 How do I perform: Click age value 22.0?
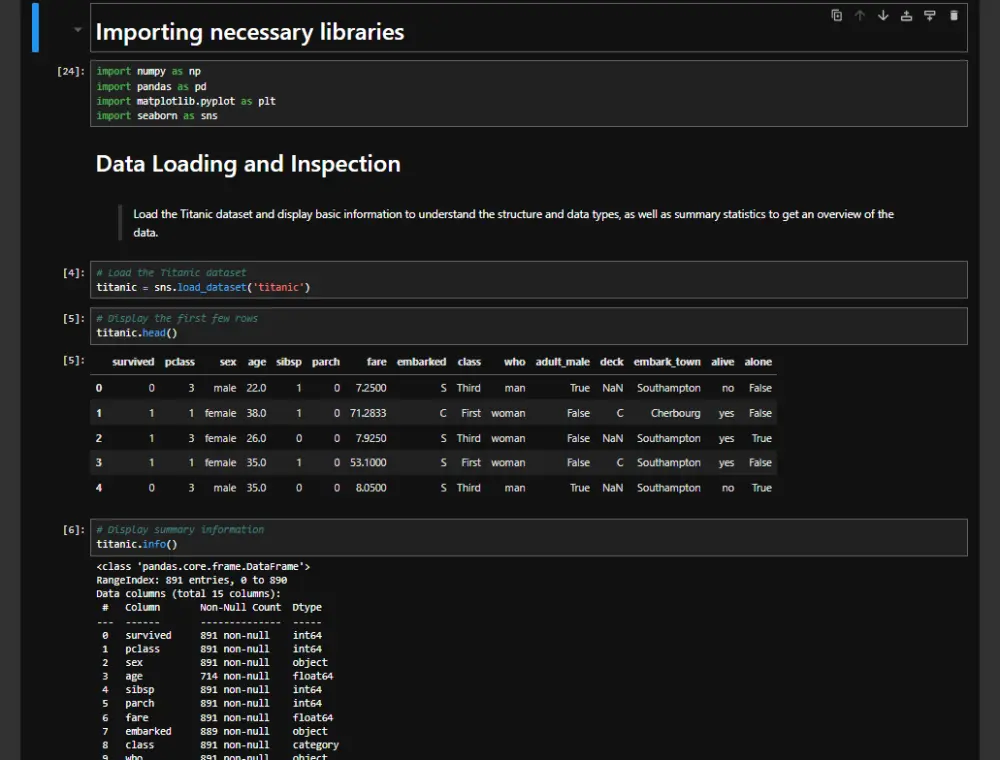tap(256, 388)
